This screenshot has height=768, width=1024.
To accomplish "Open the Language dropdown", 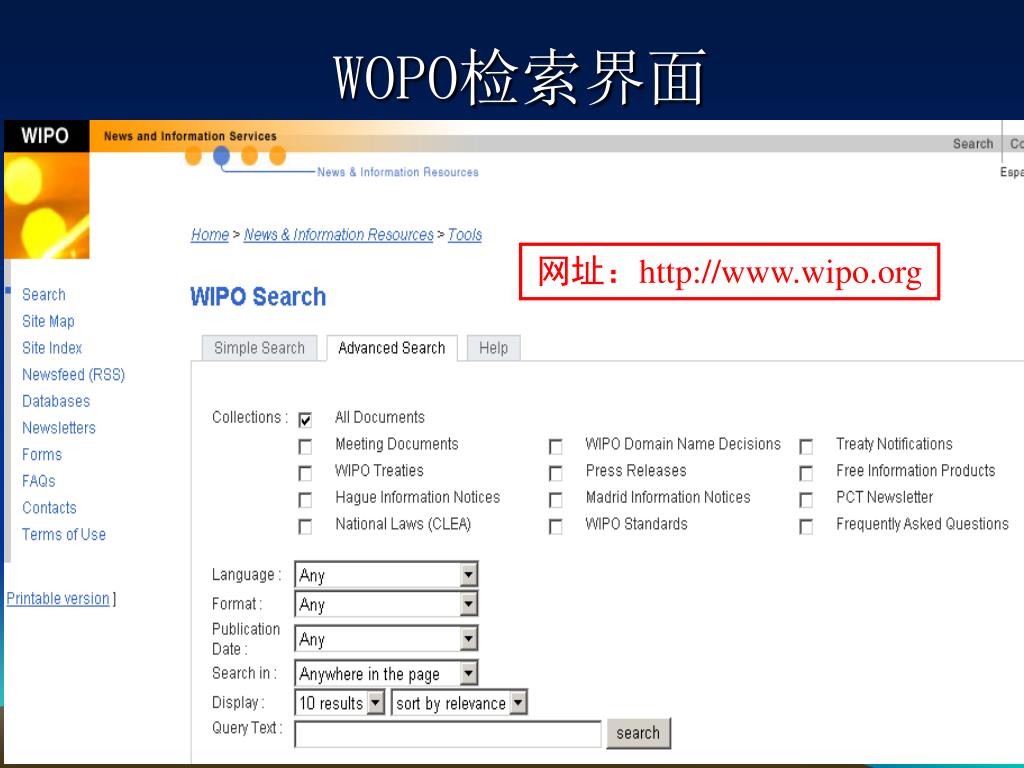I will (x=386, y=575).
